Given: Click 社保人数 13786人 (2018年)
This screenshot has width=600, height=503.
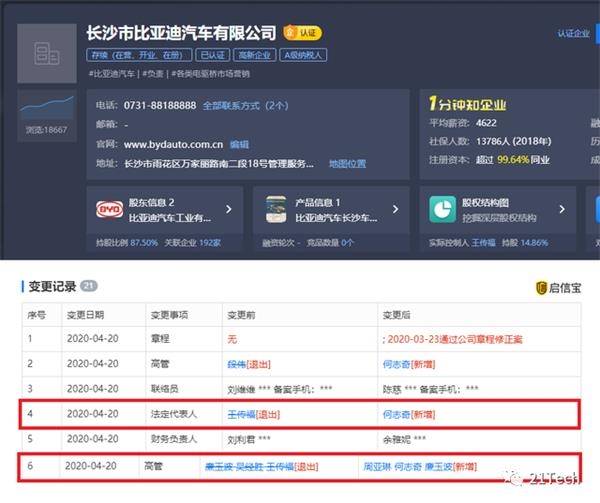Looking at the screenshot, I should [x=490, y=142].
